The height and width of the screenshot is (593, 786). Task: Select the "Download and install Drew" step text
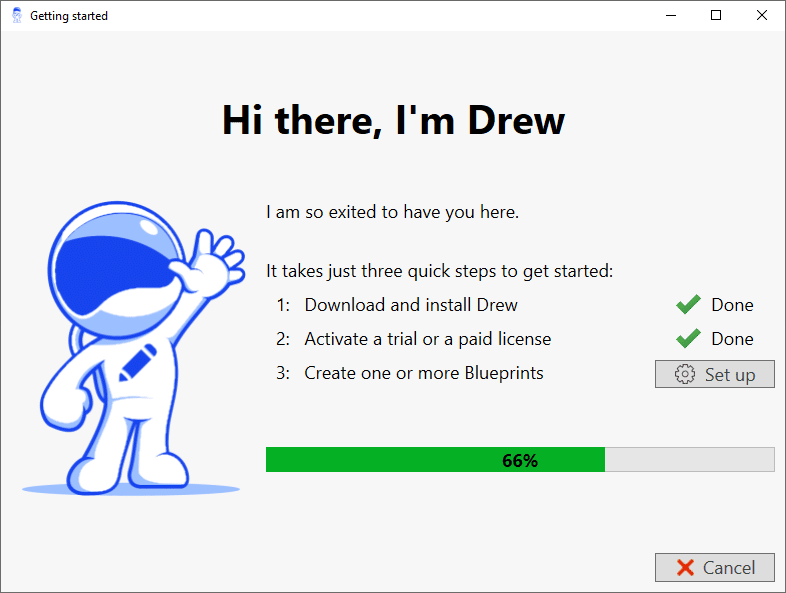tap(411, 305)
